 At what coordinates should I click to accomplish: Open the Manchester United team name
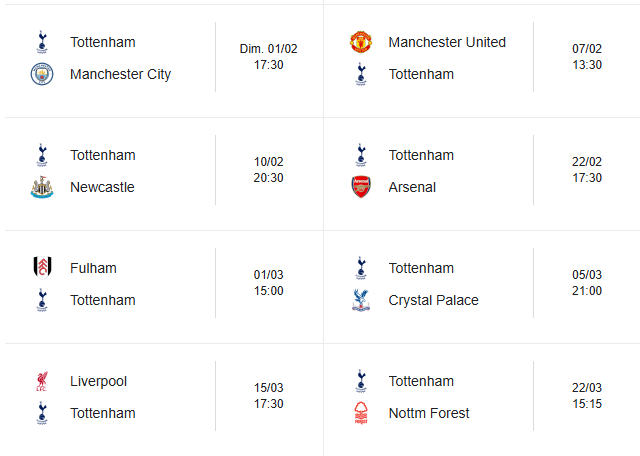447,42
